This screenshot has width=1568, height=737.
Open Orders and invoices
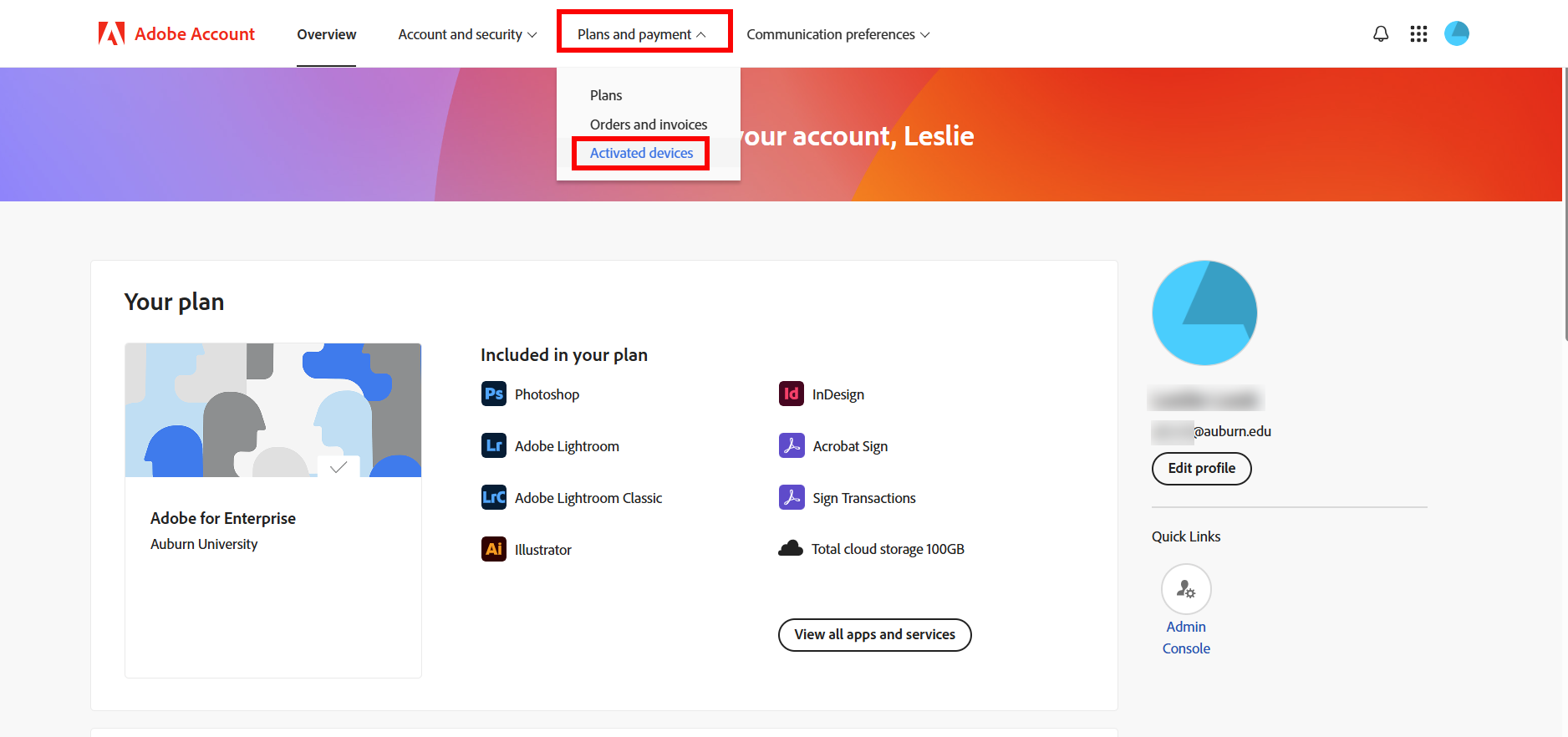[x=648, y=124]
